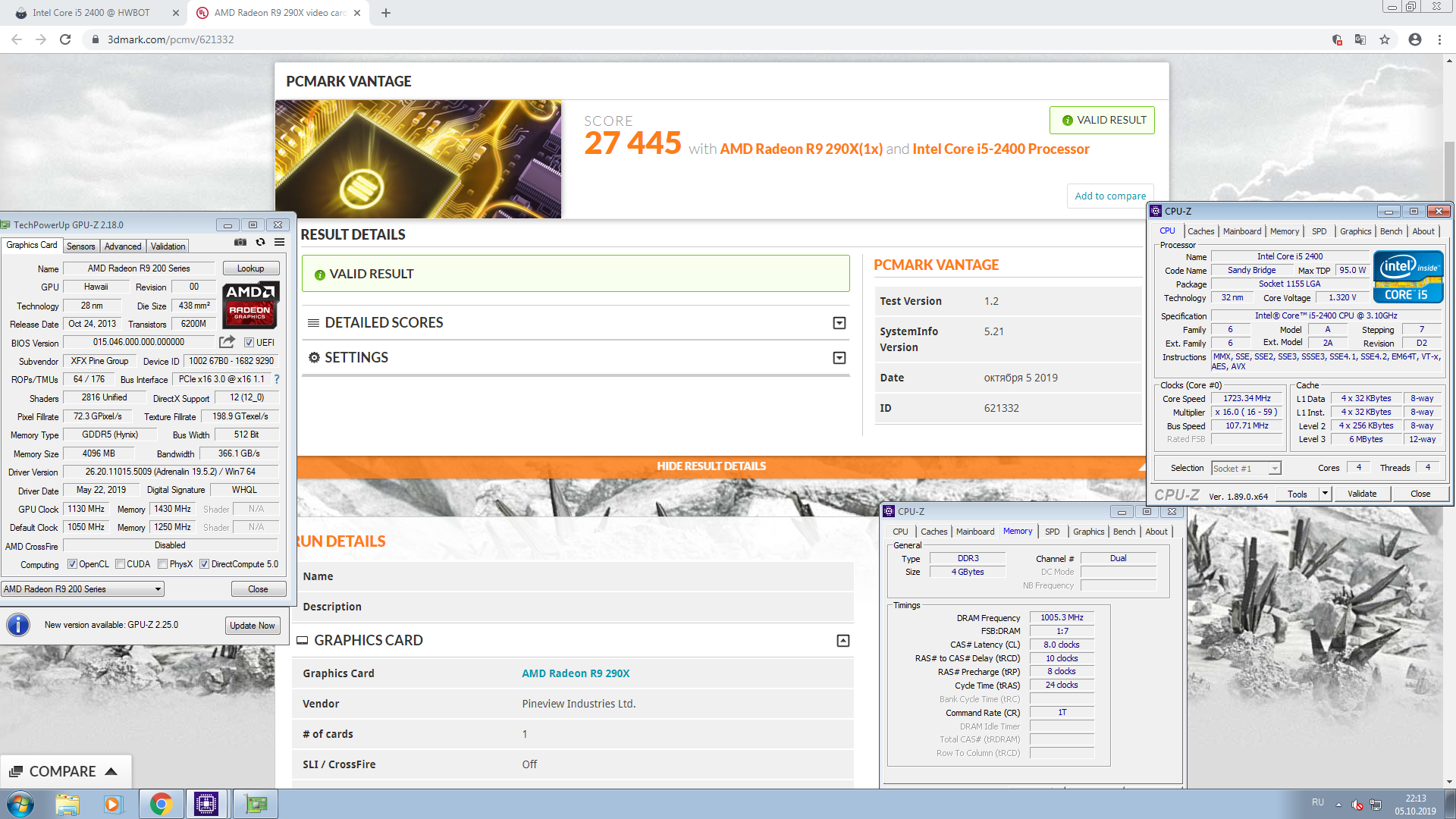Open Bench tab in upper CPU-Z window
The height and width of the screenshot is (819, 1456).
[x=1391, y=231]
